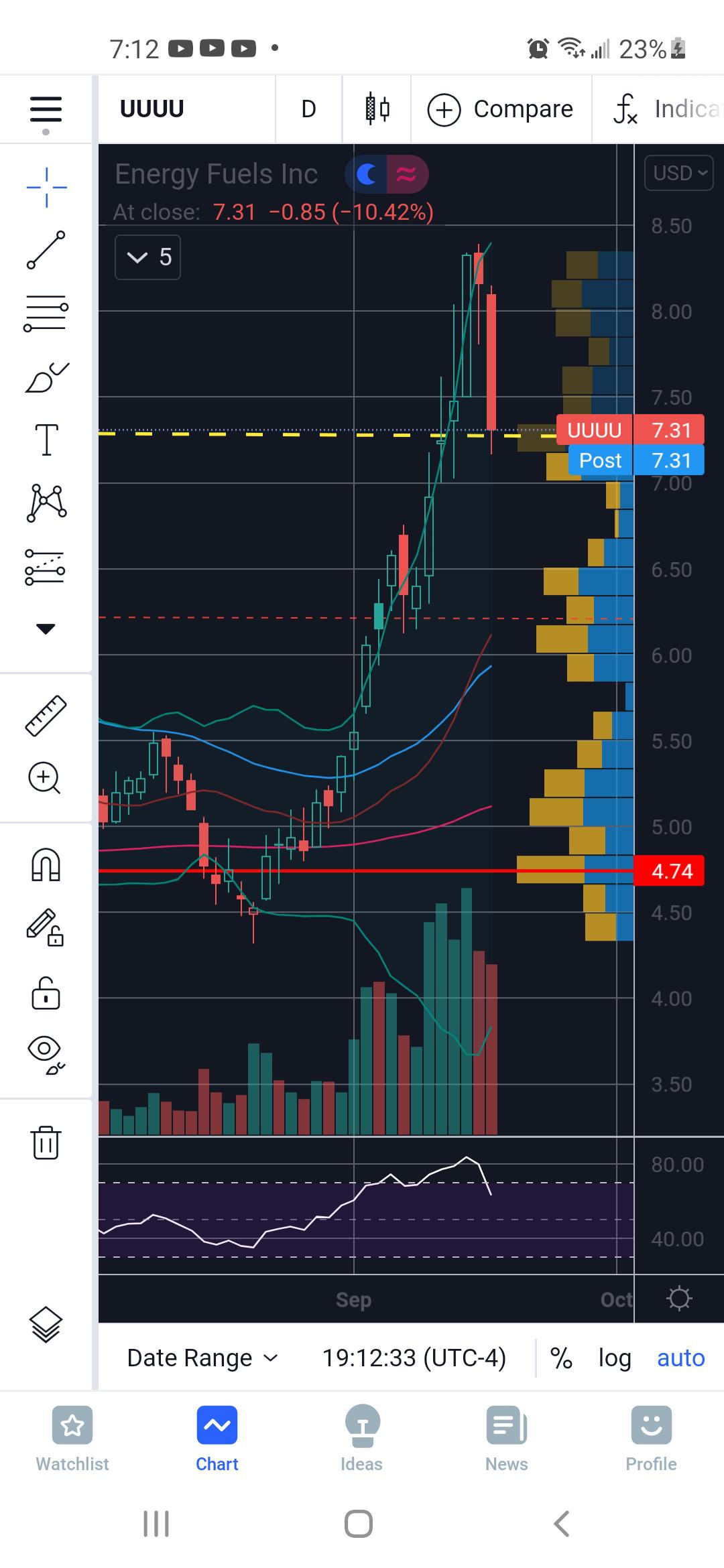Select the brush drawing tool

(x=46, y=377)
